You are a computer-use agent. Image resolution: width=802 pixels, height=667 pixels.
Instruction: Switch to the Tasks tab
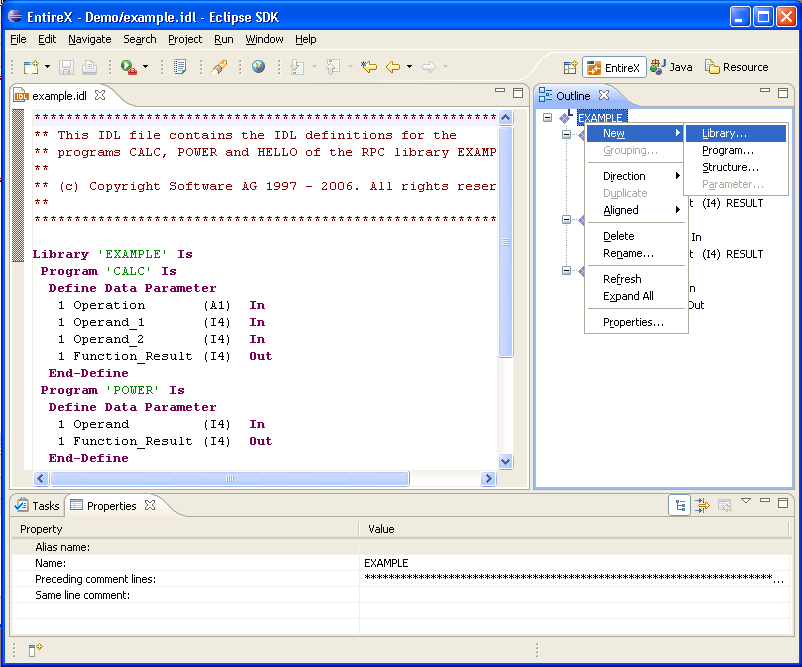pyautogui.click(x=37, y=506)
